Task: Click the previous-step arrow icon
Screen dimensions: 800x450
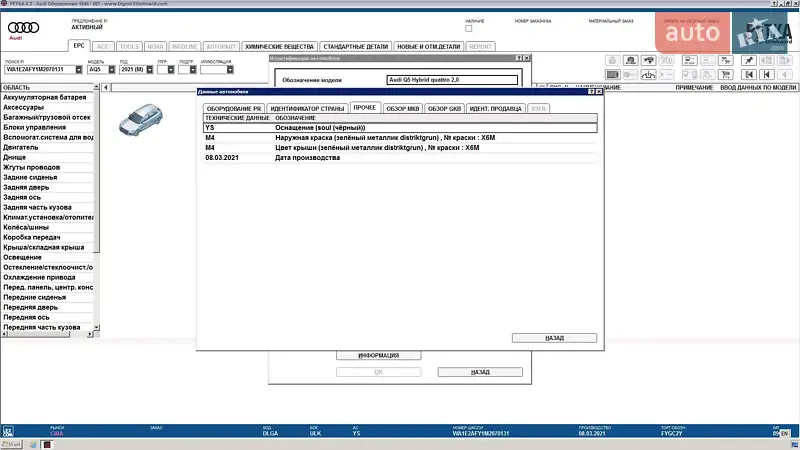Action: pyautogui.click(x=767, y=74)
